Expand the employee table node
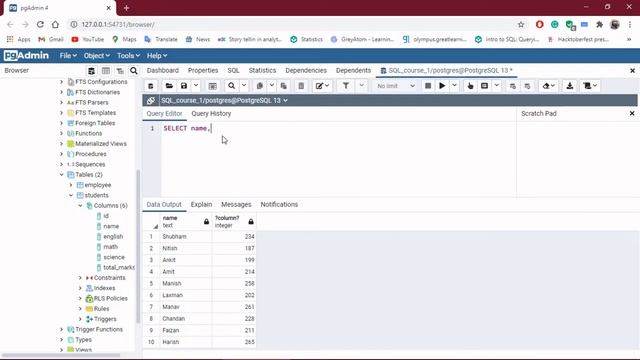Image resolution: width=640 pixels, height=360 pixels. coord(71,185)
